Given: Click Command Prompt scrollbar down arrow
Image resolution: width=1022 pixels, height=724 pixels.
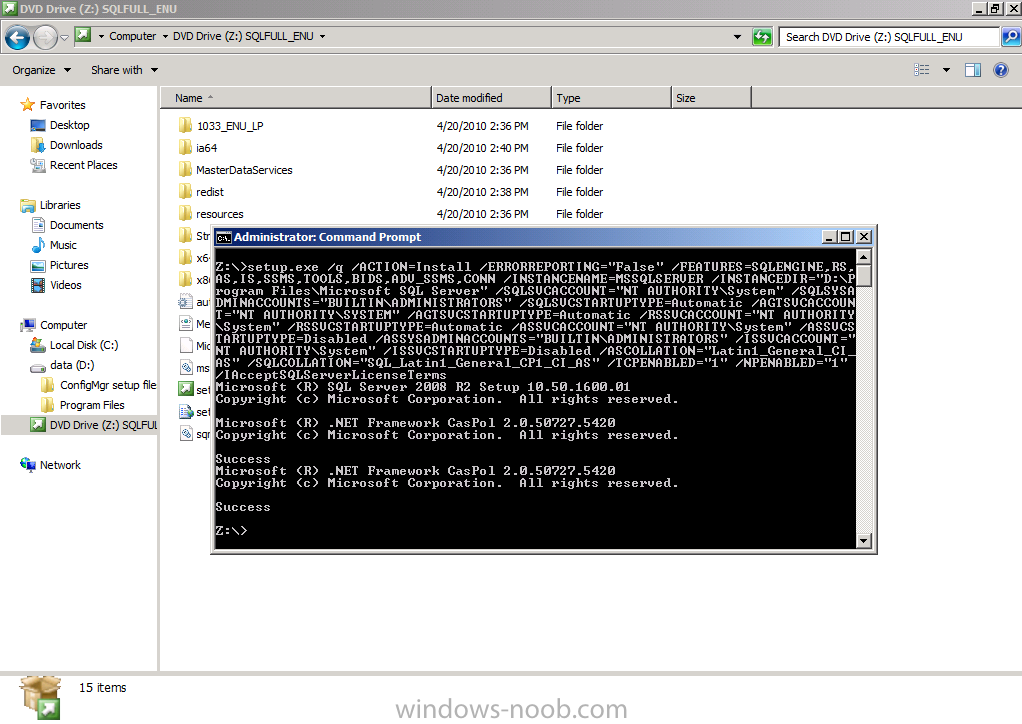Looking at the screenshot, I should pyautogui.click(x=864, y=541).
